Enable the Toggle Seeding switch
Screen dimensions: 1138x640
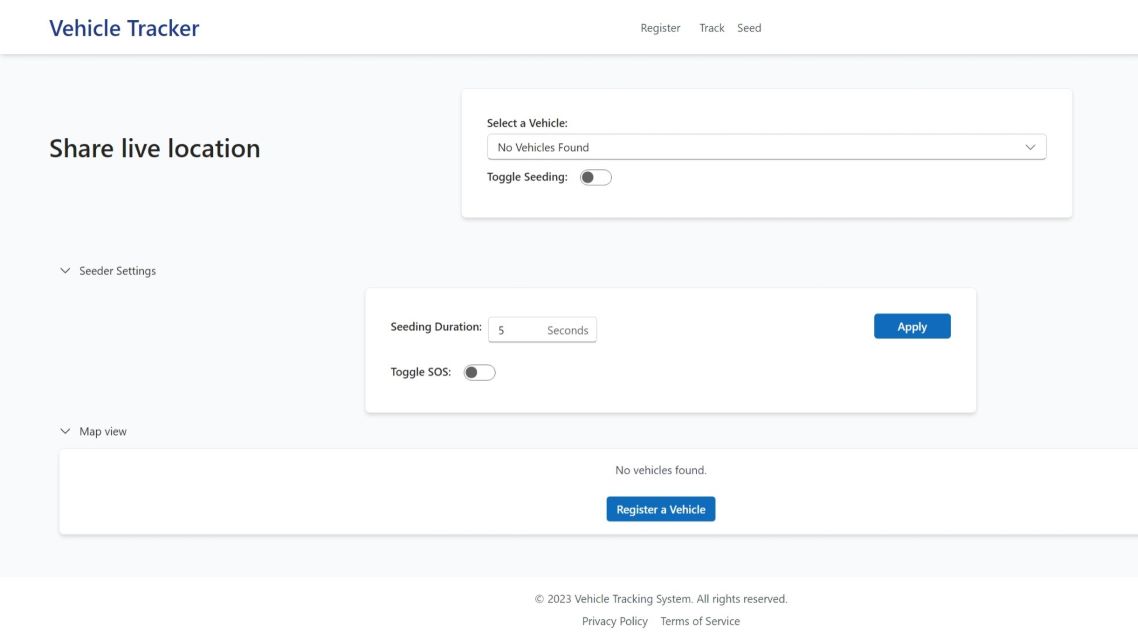[595, 177]
